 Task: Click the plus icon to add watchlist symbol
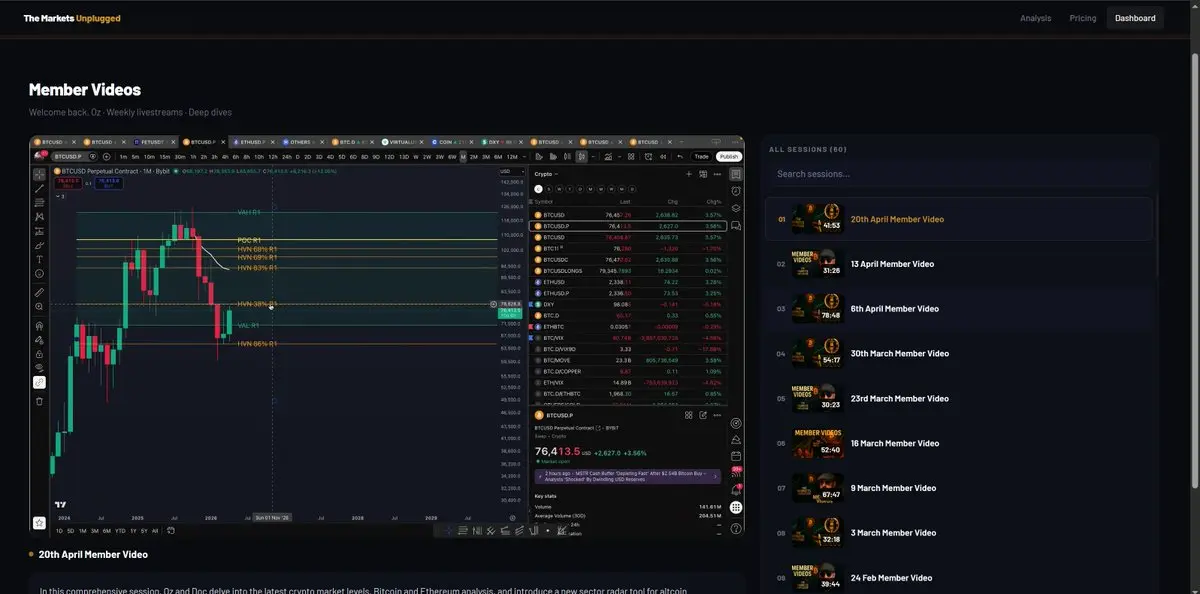click(x=688, y=174)
